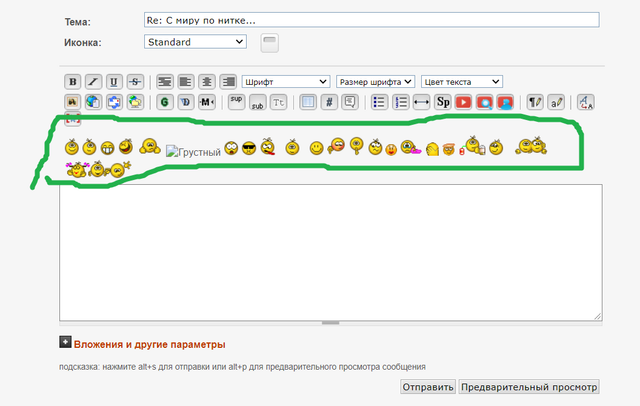Center-align text in the editor toolbar

pyautogui.click(x=207, y=82)
